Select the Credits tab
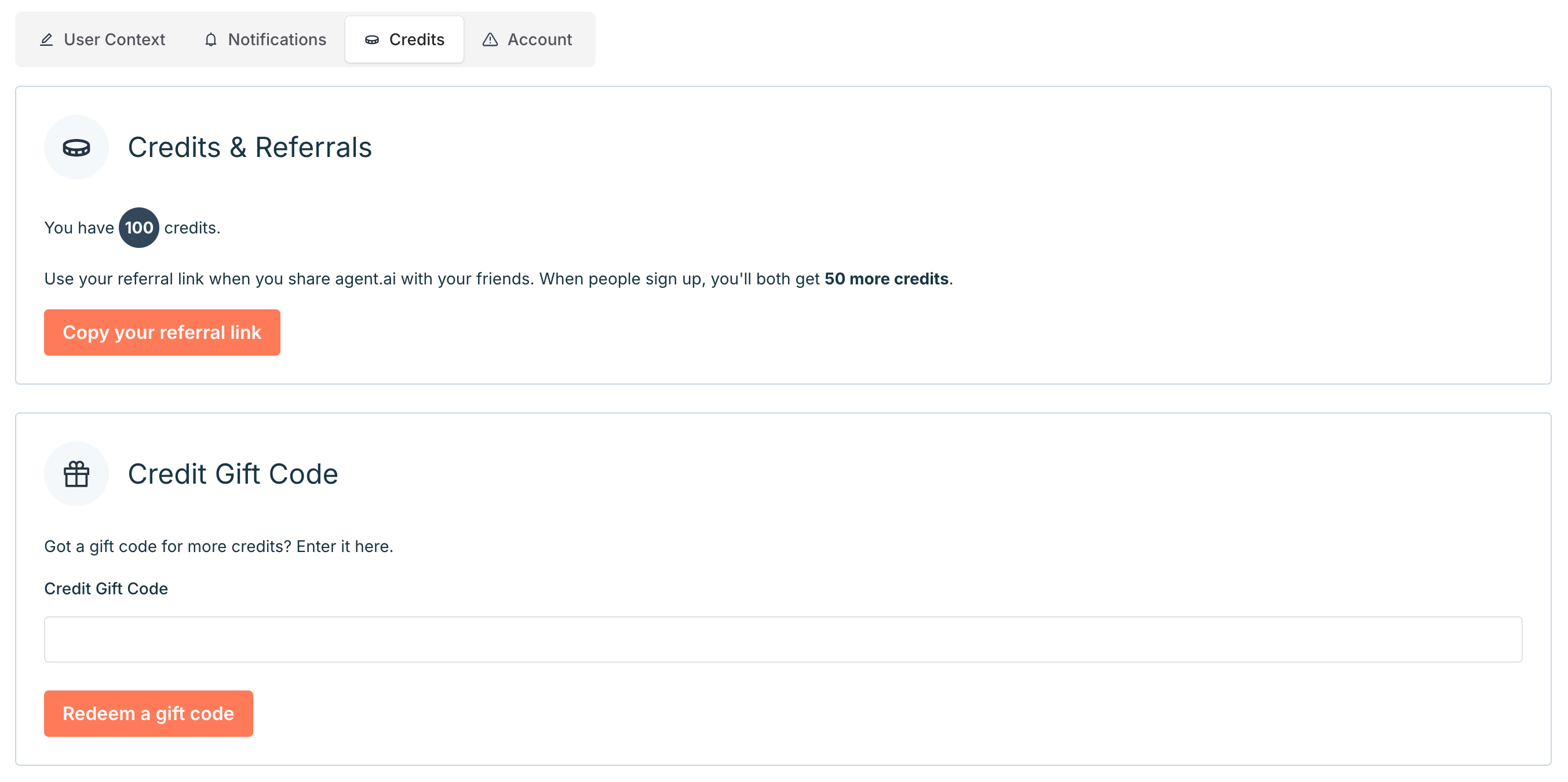The width and height of the screenshot is (1568, 782). pos(417,39)
